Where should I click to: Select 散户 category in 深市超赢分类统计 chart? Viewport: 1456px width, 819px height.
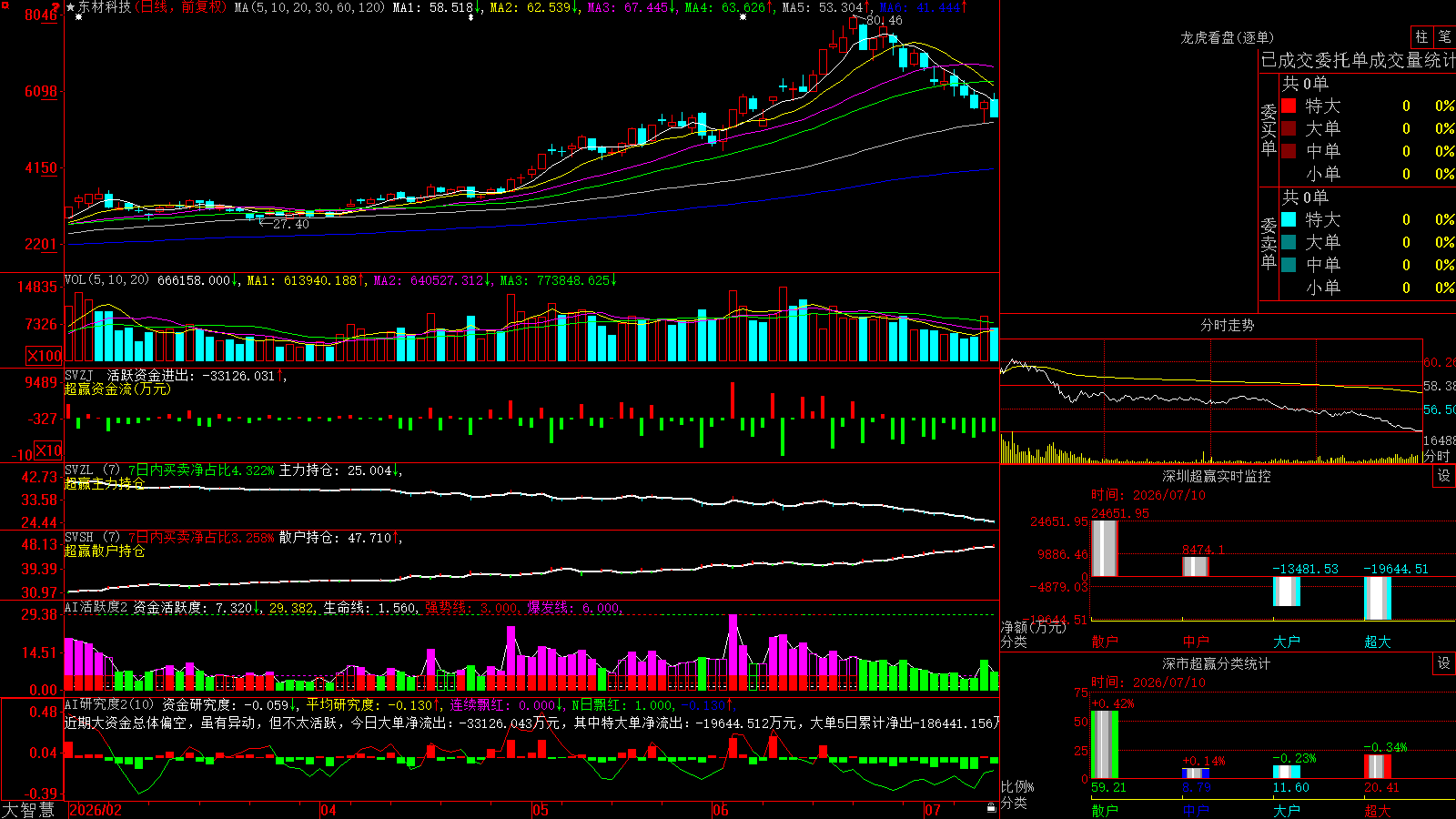coord(1105,810)
